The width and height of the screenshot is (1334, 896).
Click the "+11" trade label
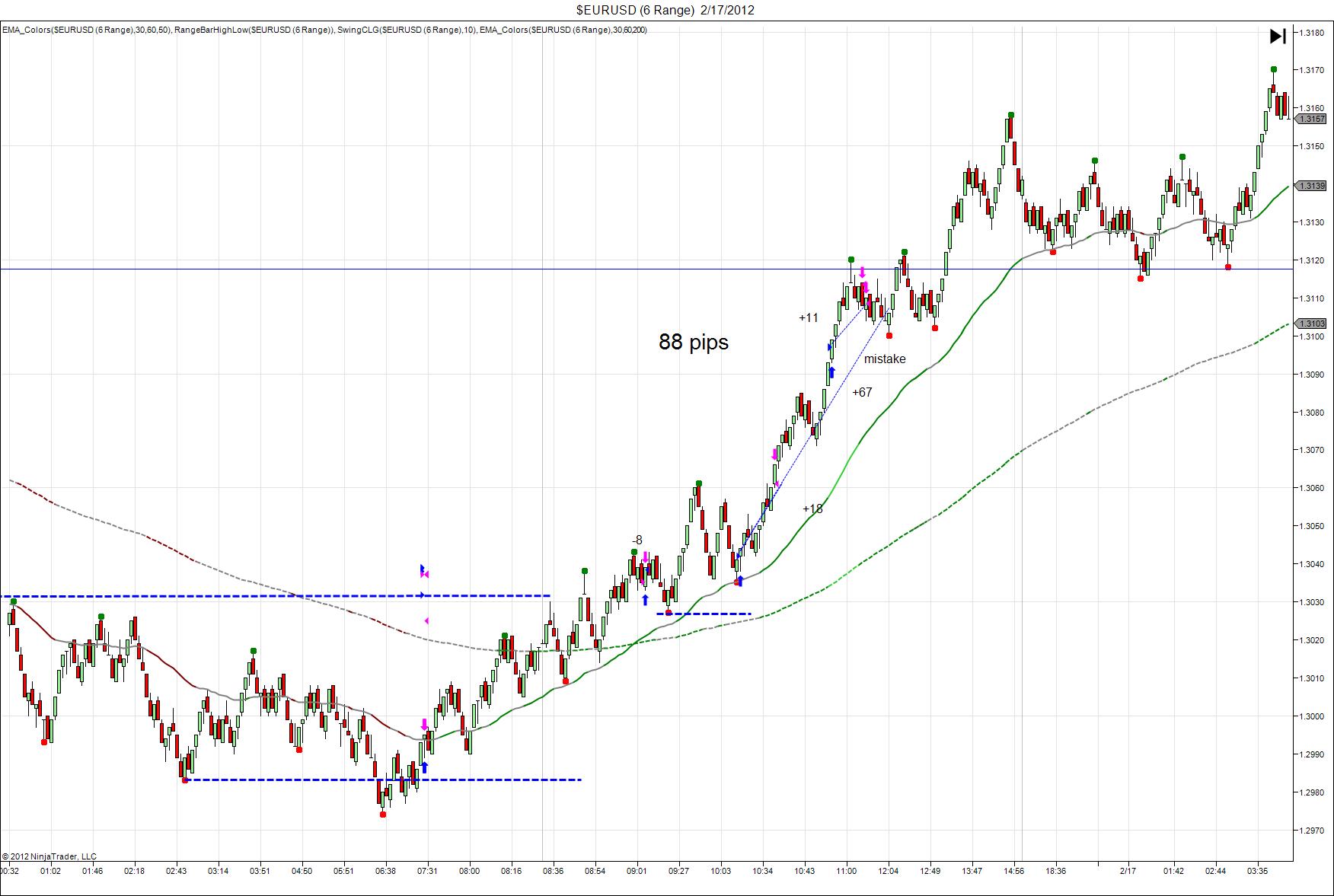(x=809, y=318)
